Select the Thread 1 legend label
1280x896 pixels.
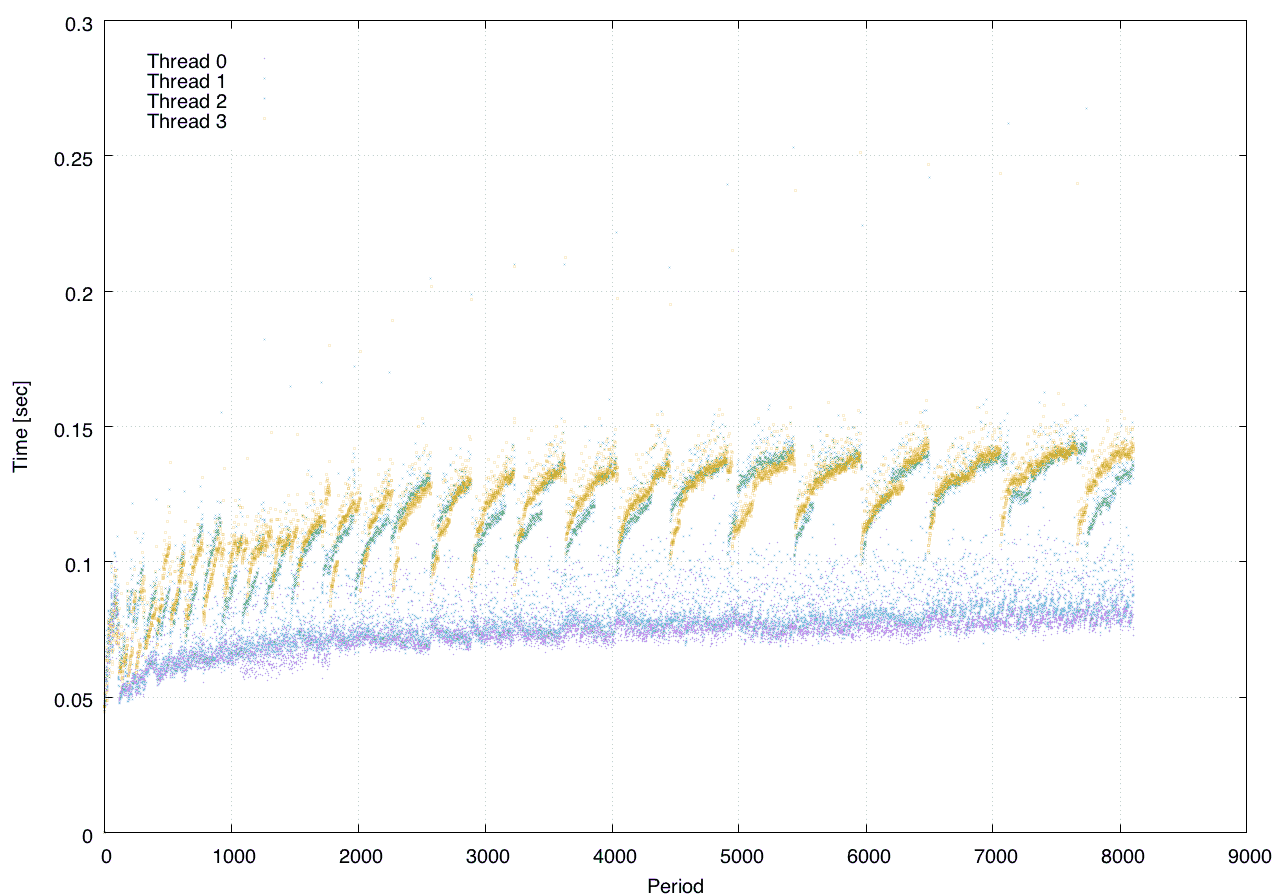(x=187, y=81)
